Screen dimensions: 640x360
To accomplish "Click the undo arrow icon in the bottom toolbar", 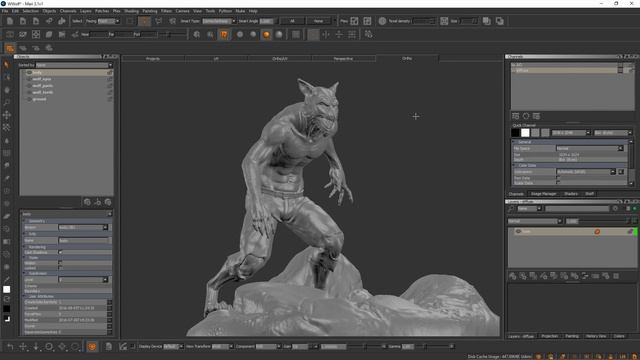I will (x=10, y=347).
